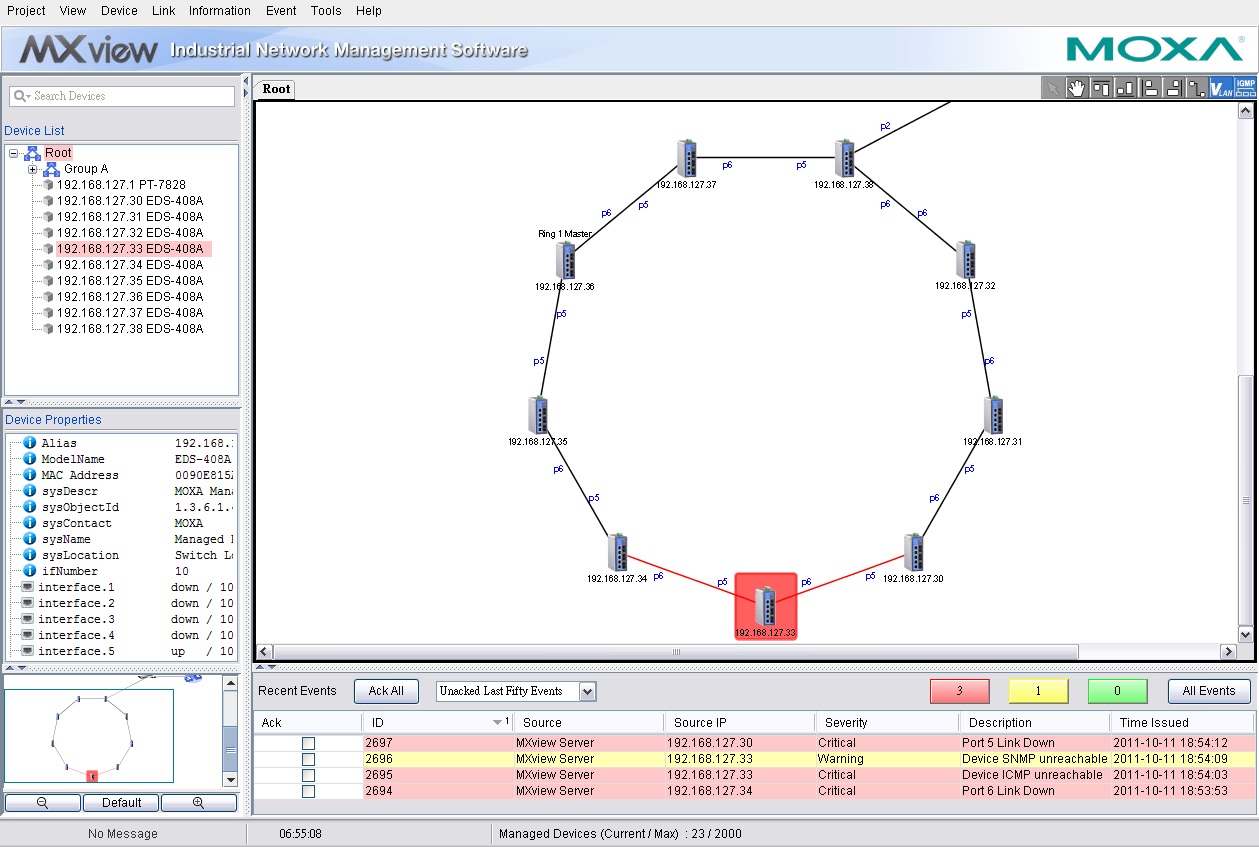Click the align right tool

[1173, 88]
